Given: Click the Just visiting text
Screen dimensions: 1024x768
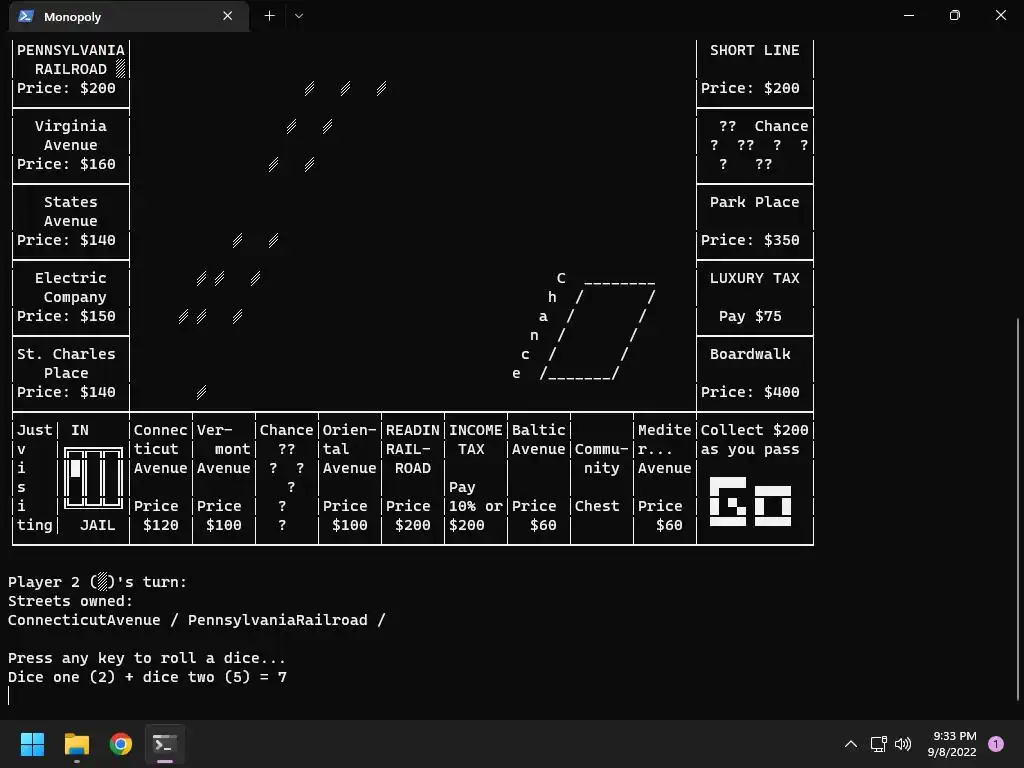Looking at the screenshot, I should click(34, 477).
